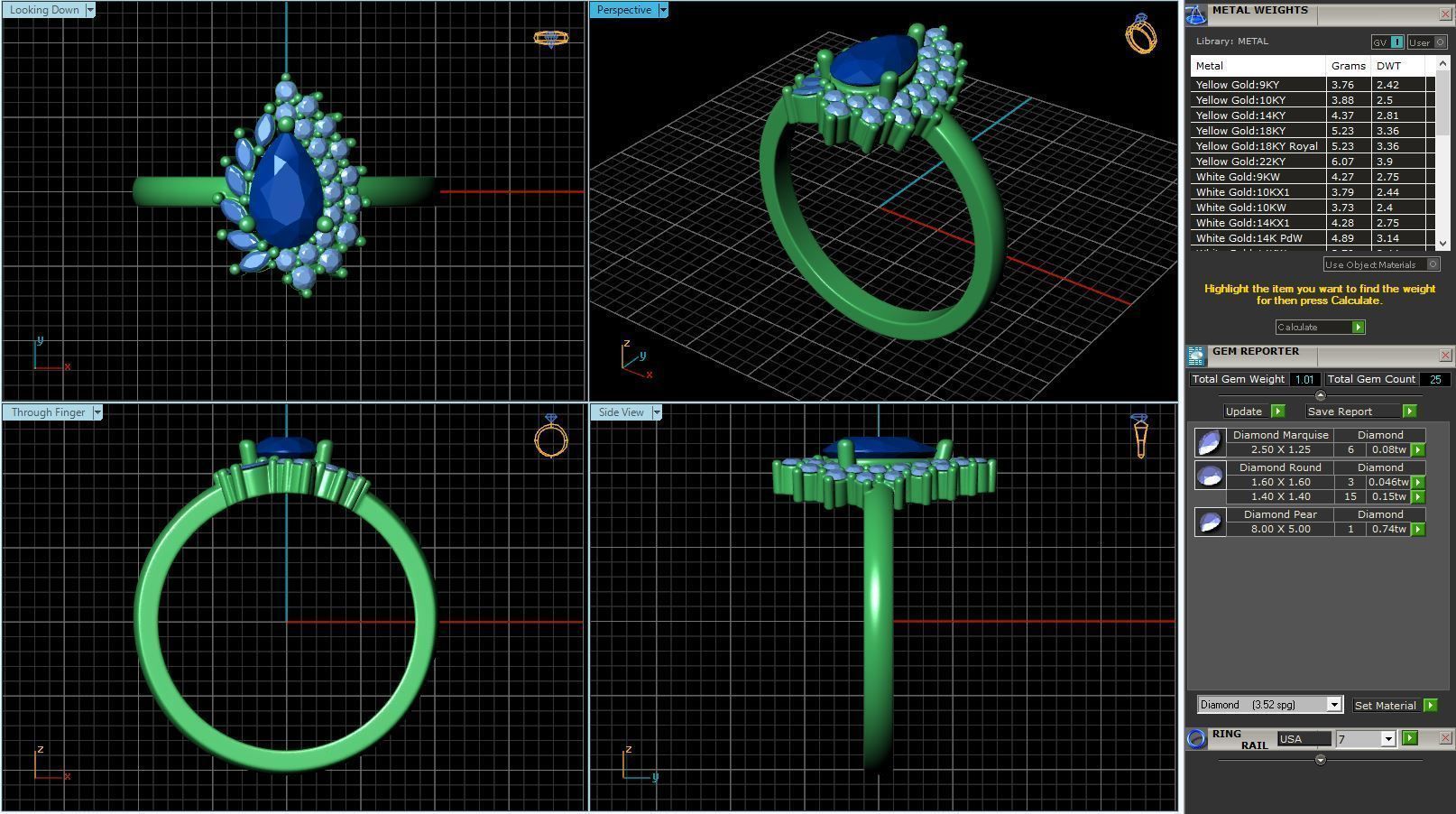Image resolution: width=1456 pixels, height=814 pixels.
Task: Select the White Gold:14K PdW row
Action: point(1313,238)
